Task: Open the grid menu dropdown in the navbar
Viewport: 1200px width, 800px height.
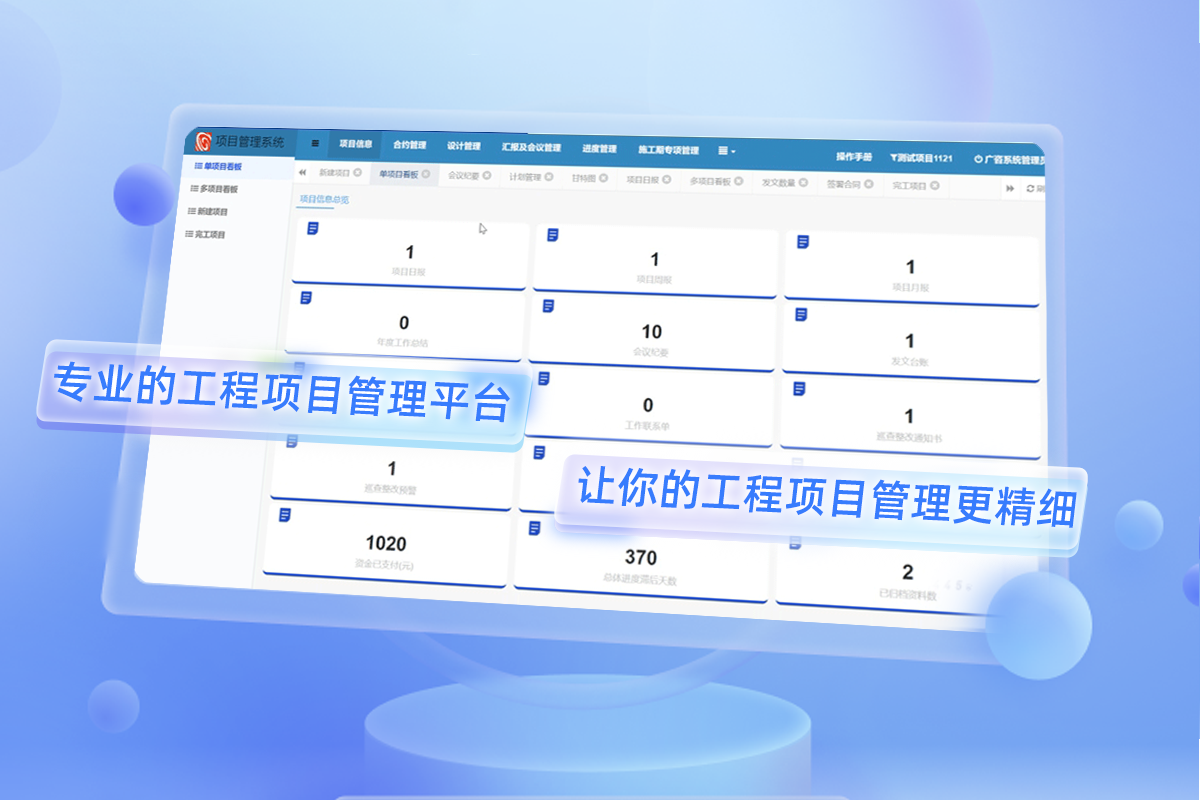Action: tap(723, 150)
